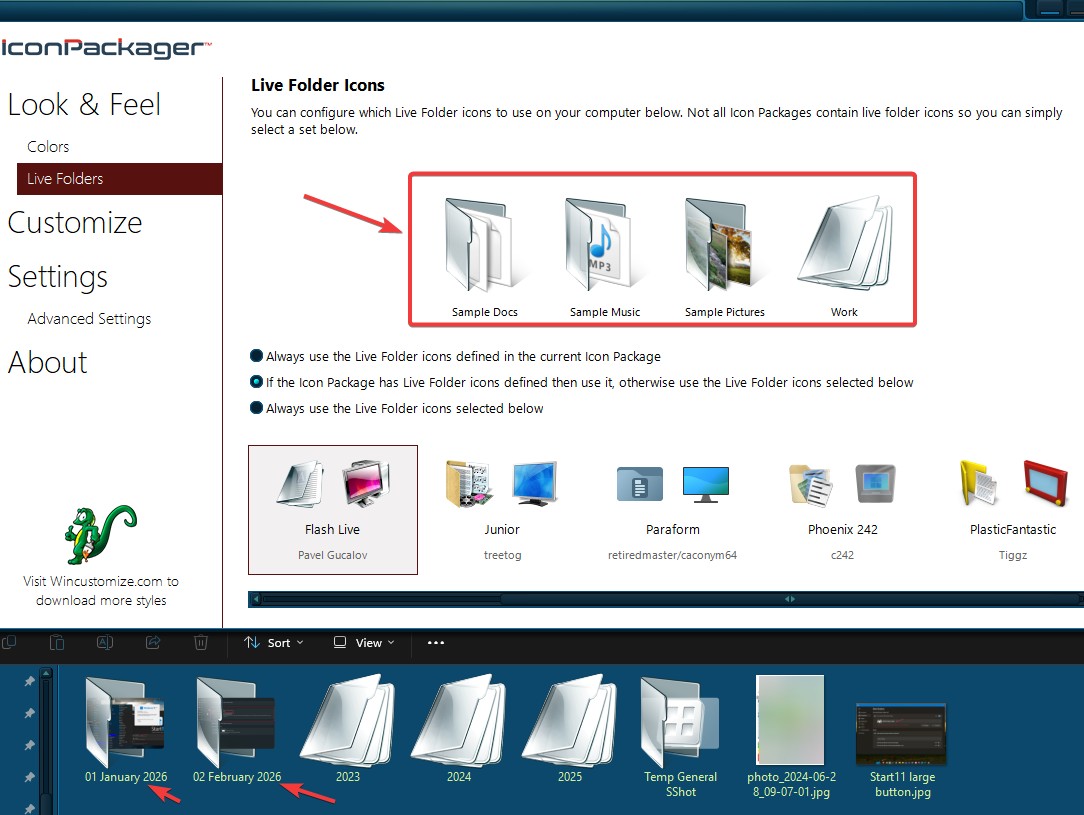Select 'Always use the Live Folder icons selected below'
The width and height of the screenshot is (1084, 815).
click(257, 408)
